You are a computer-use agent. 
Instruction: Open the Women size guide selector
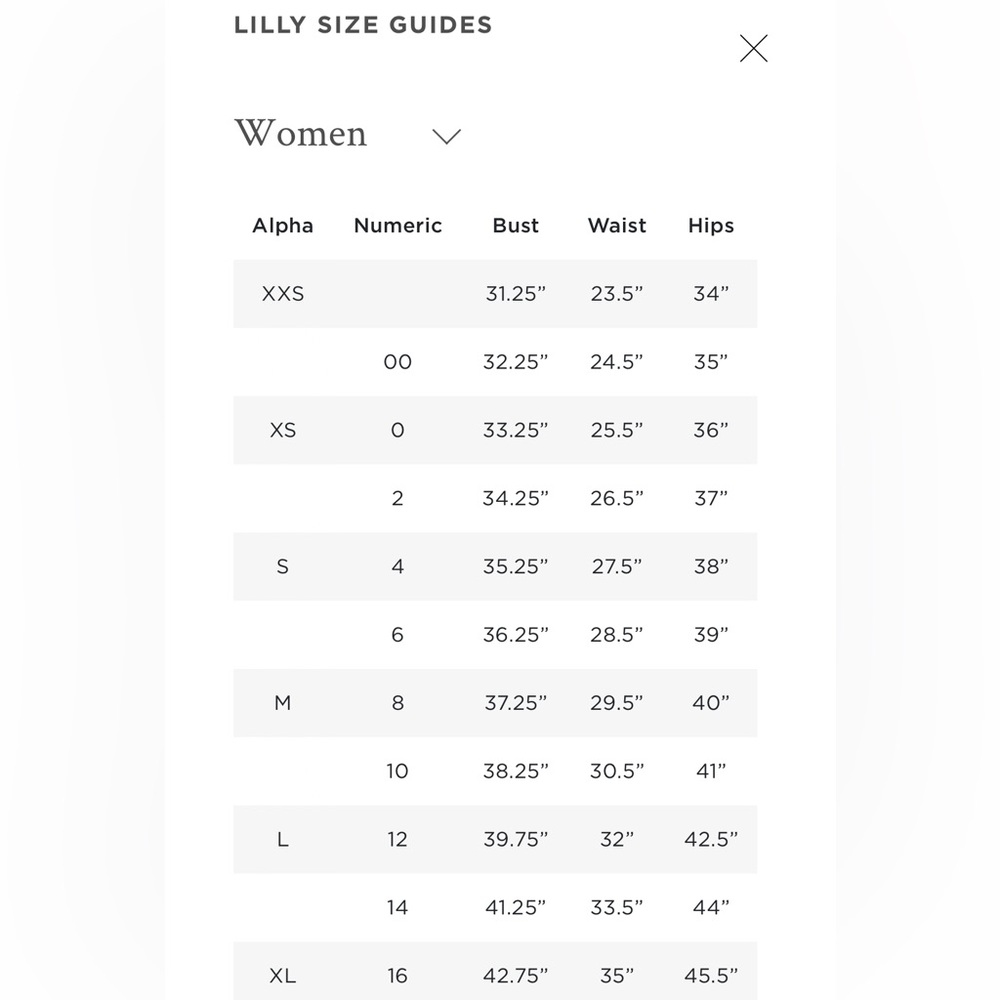(348, 134)
